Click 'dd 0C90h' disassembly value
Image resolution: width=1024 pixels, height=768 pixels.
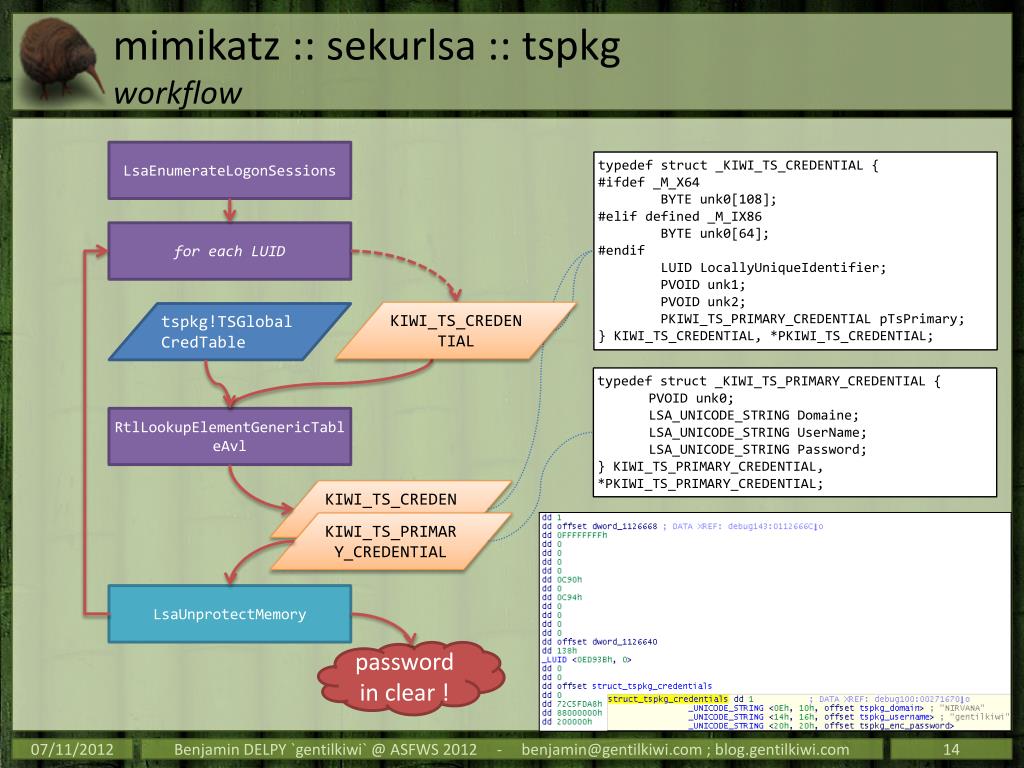(562, 579)
